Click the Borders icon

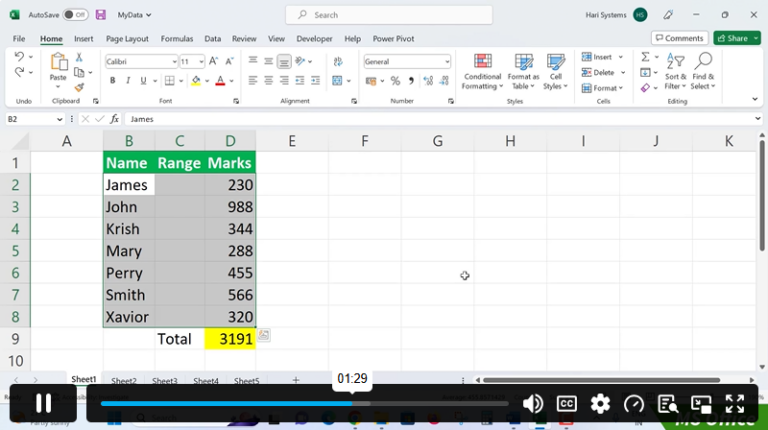(x=169, y=80)
